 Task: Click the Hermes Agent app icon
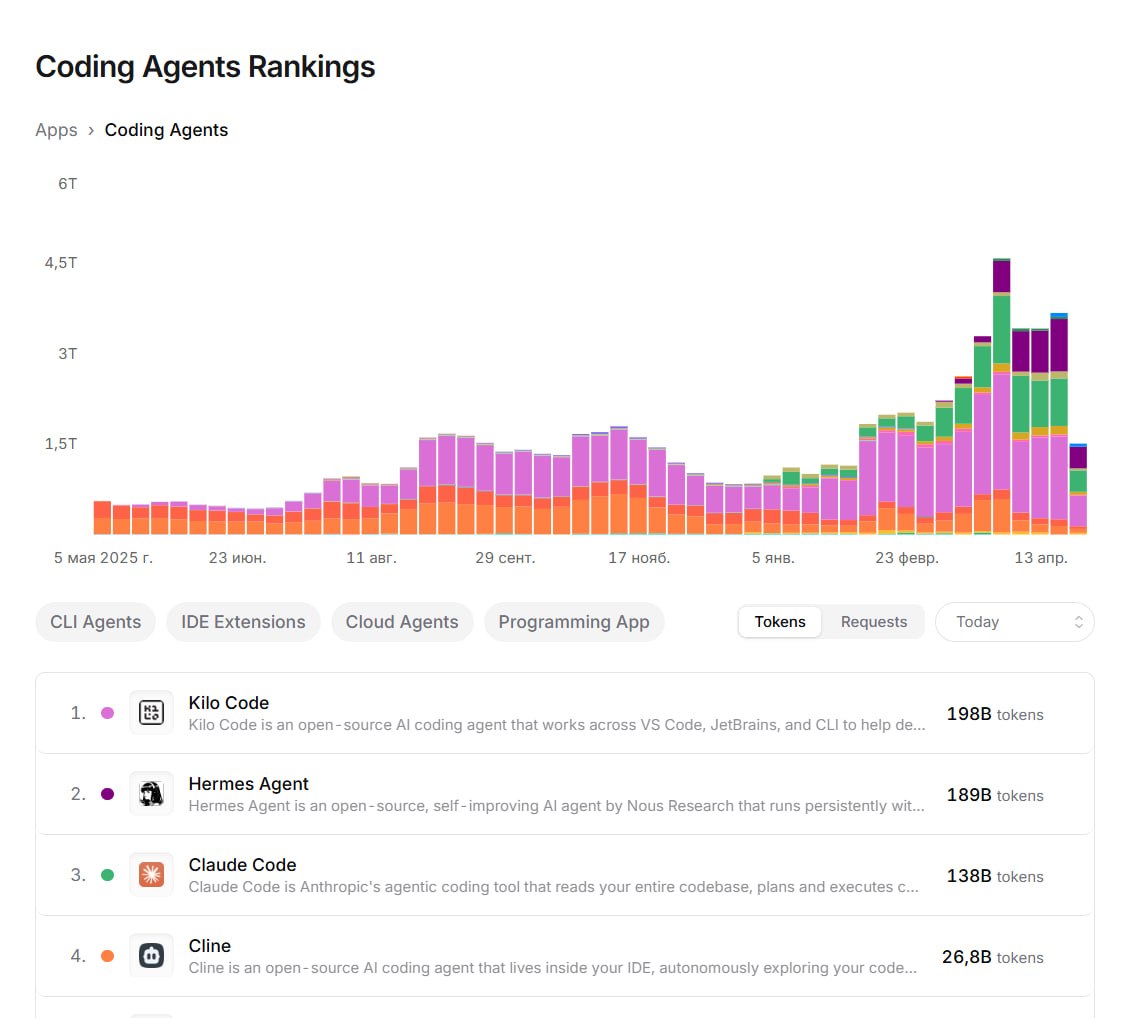tap(151, 793)
